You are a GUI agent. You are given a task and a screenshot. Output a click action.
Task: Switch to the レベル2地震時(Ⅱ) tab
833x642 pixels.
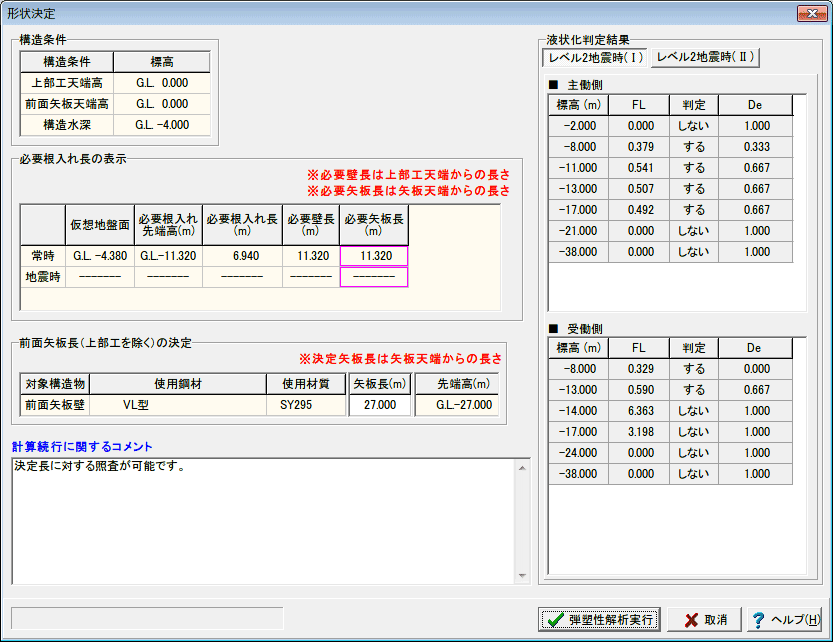tap(706, 57)
